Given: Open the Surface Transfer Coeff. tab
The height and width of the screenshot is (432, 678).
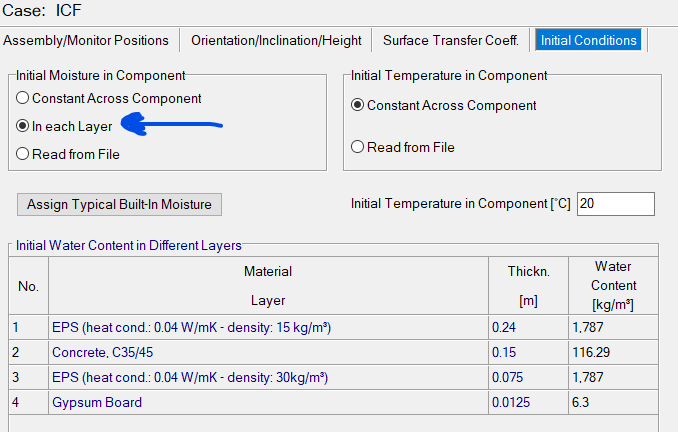Looking at the screenshot, I should [451, 40].
